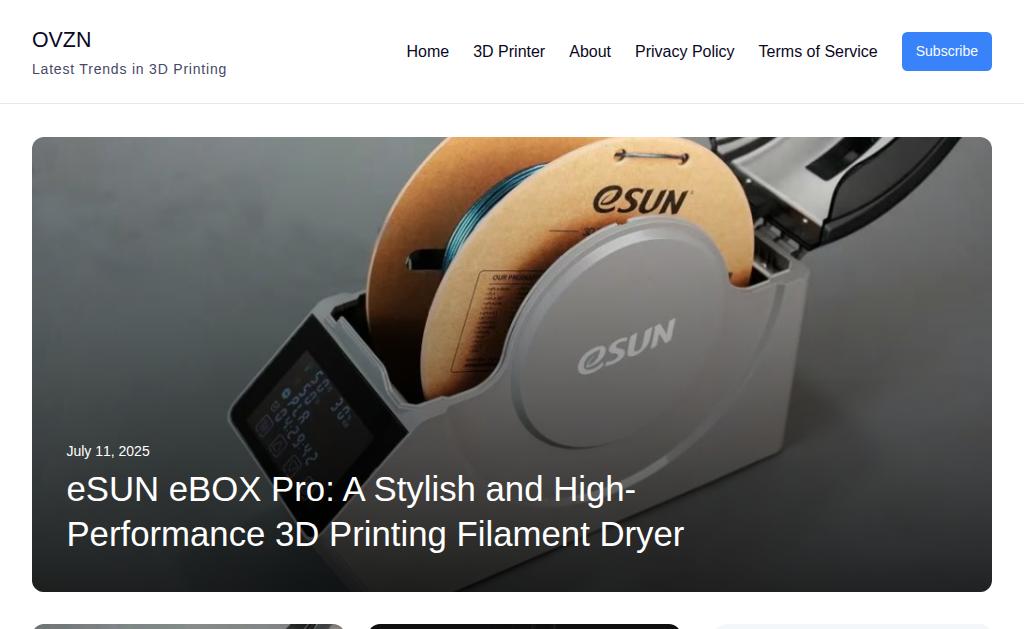This screenshot has width=1024, height=629.
Task: View the Terms of Service page
Action: click(x=818, y=52)
